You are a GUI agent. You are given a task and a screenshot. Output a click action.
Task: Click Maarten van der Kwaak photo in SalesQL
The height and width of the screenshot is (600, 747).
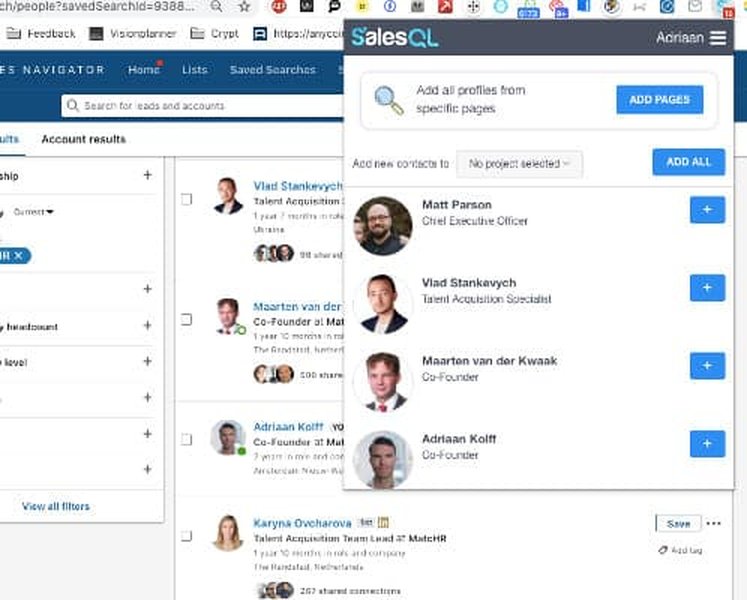click(x=383, y=382)
